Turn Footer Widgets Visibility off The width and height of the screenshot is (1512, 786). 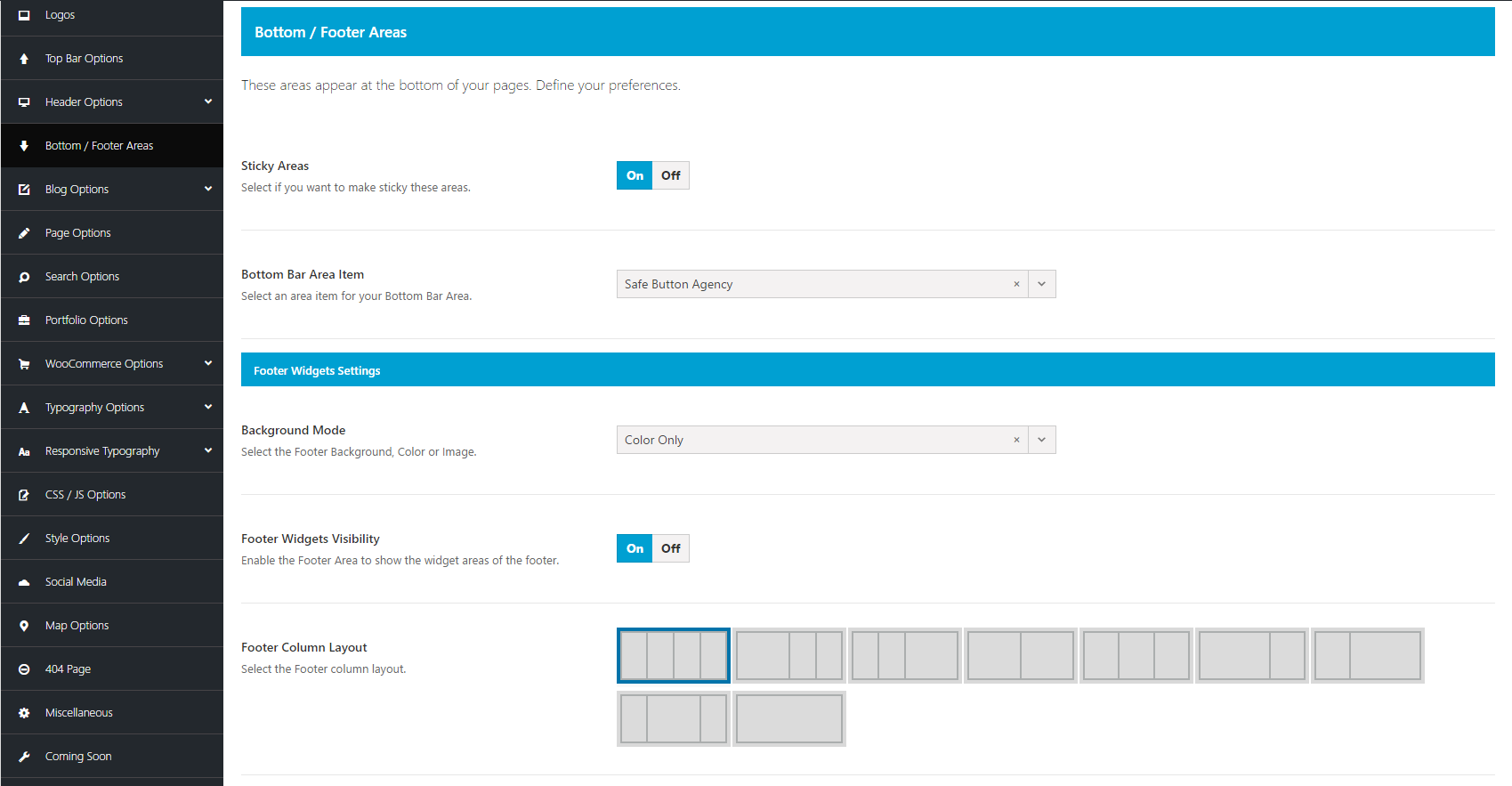tap(670, 548)
